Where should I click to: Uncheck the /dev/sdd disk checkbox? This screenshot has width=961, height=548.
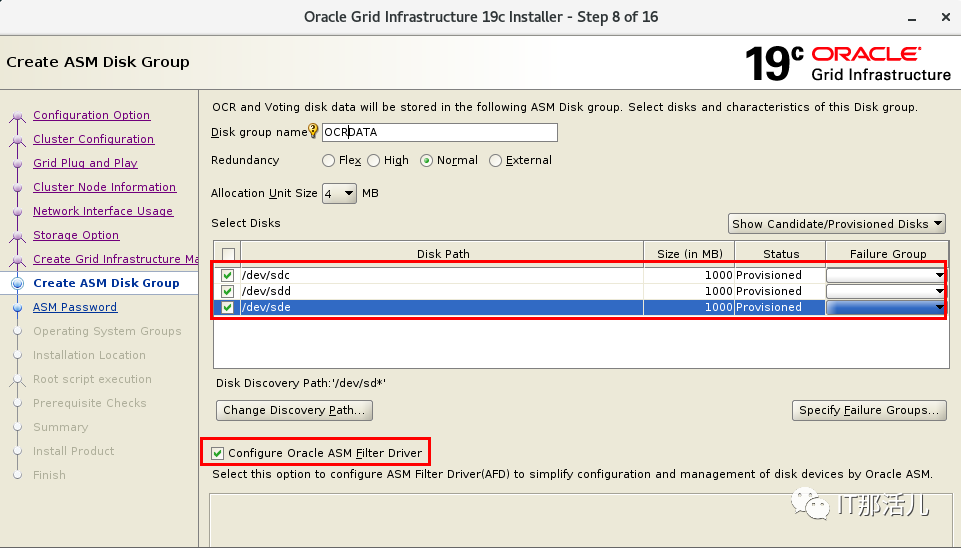[x=227, y=291]
